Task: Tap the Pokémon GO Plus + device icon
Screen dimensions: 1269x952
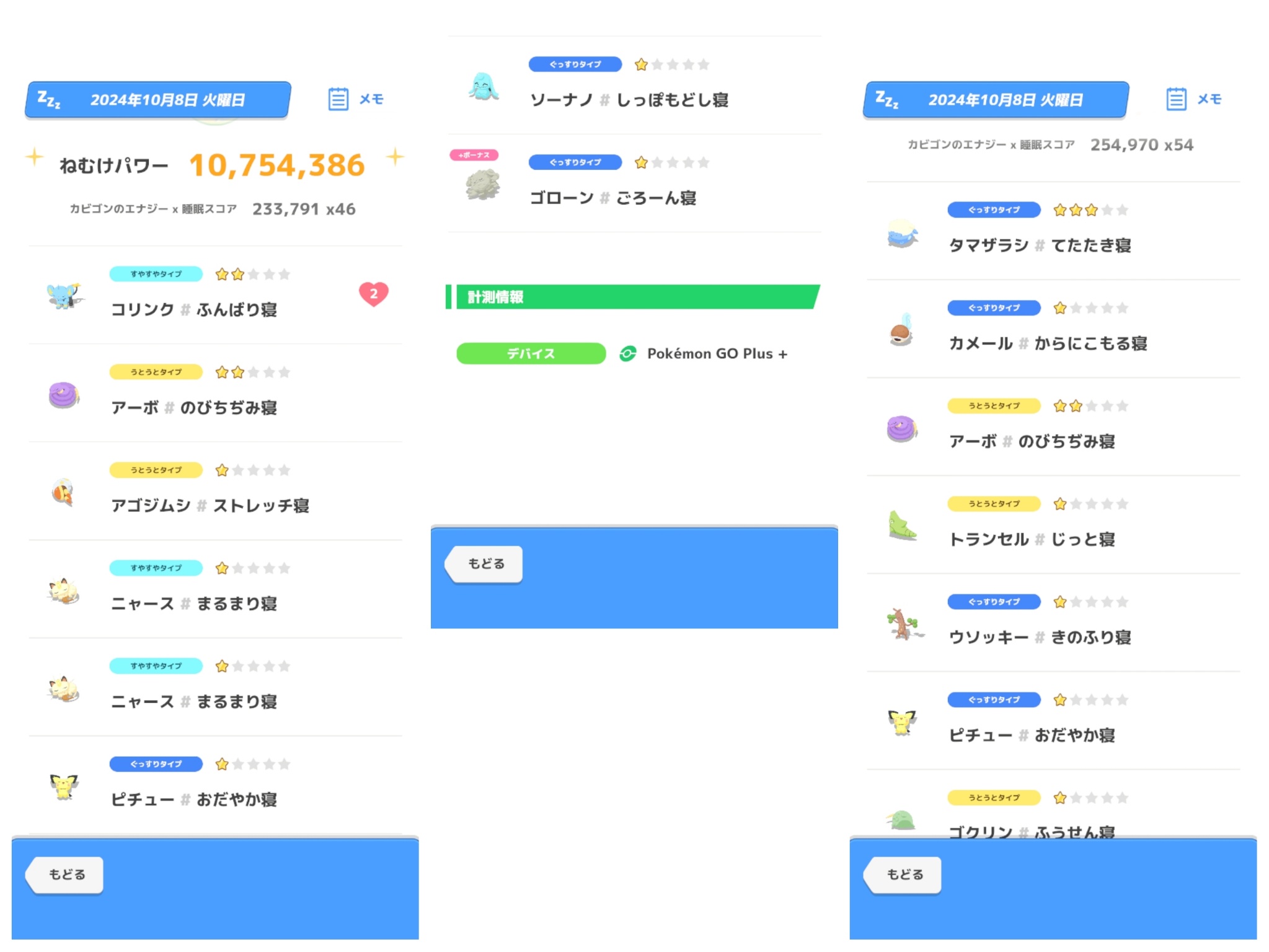Action: [628, 354]
